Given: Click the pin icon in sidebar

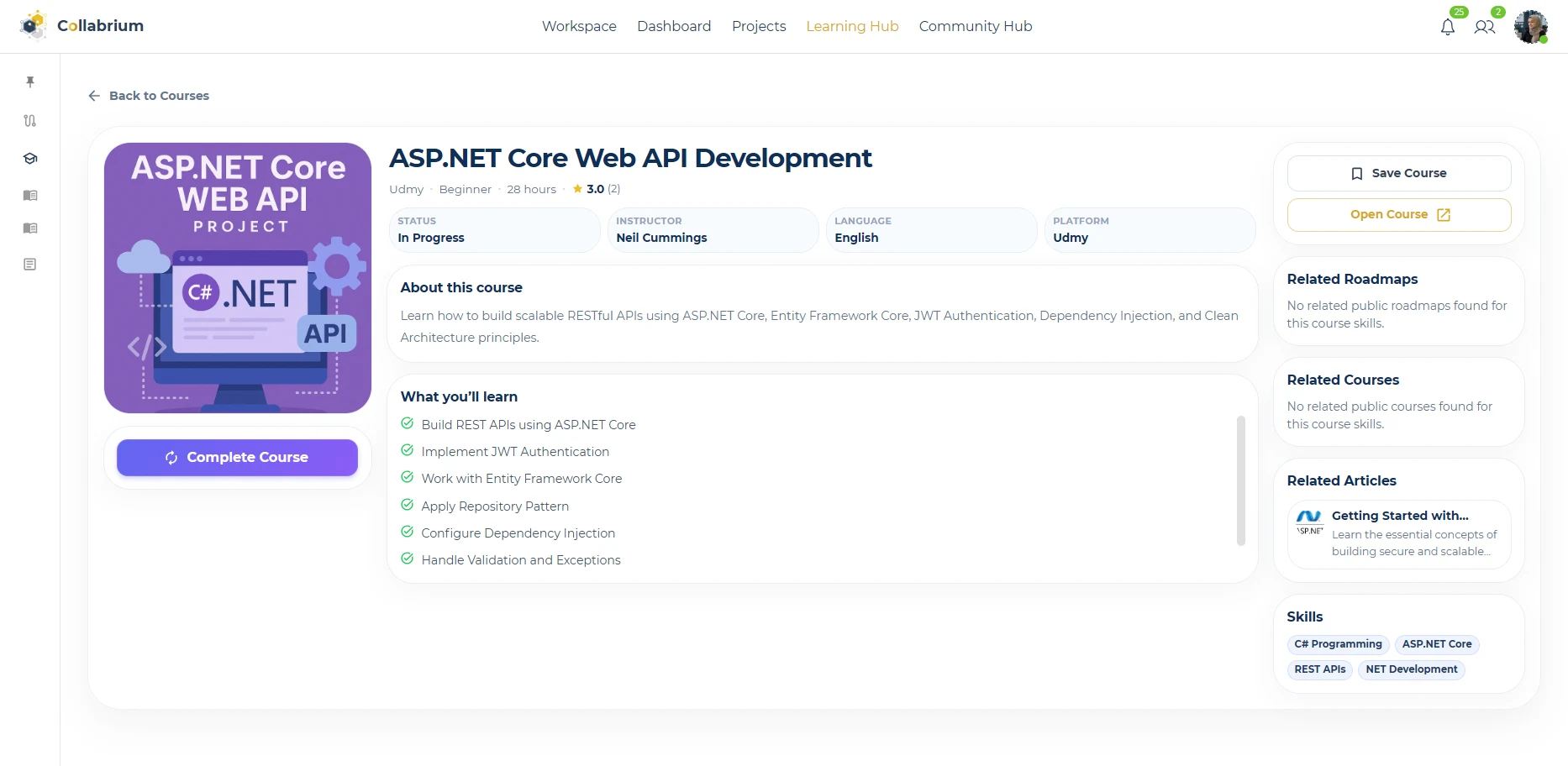Looking at the screenshot, I should pyautogui.click(x=30, y=81).
